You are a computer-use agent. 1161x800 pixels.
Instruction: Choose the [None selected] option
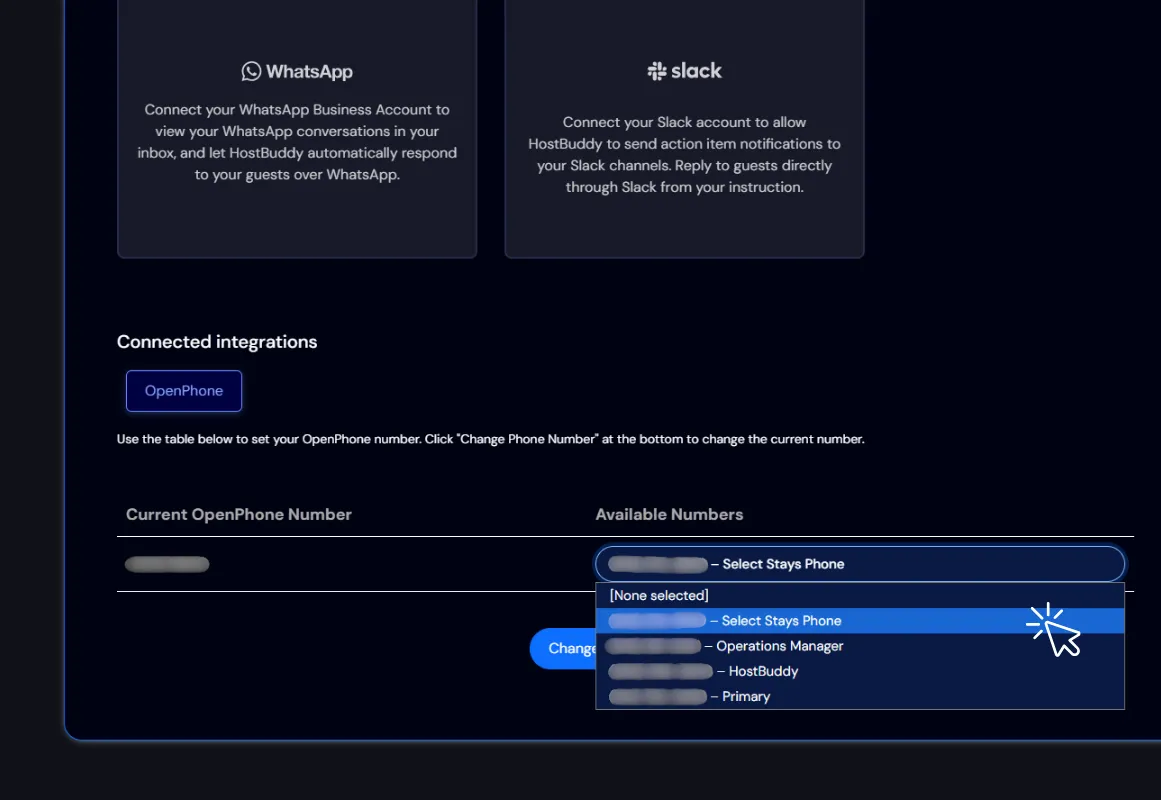click(860, 596)
